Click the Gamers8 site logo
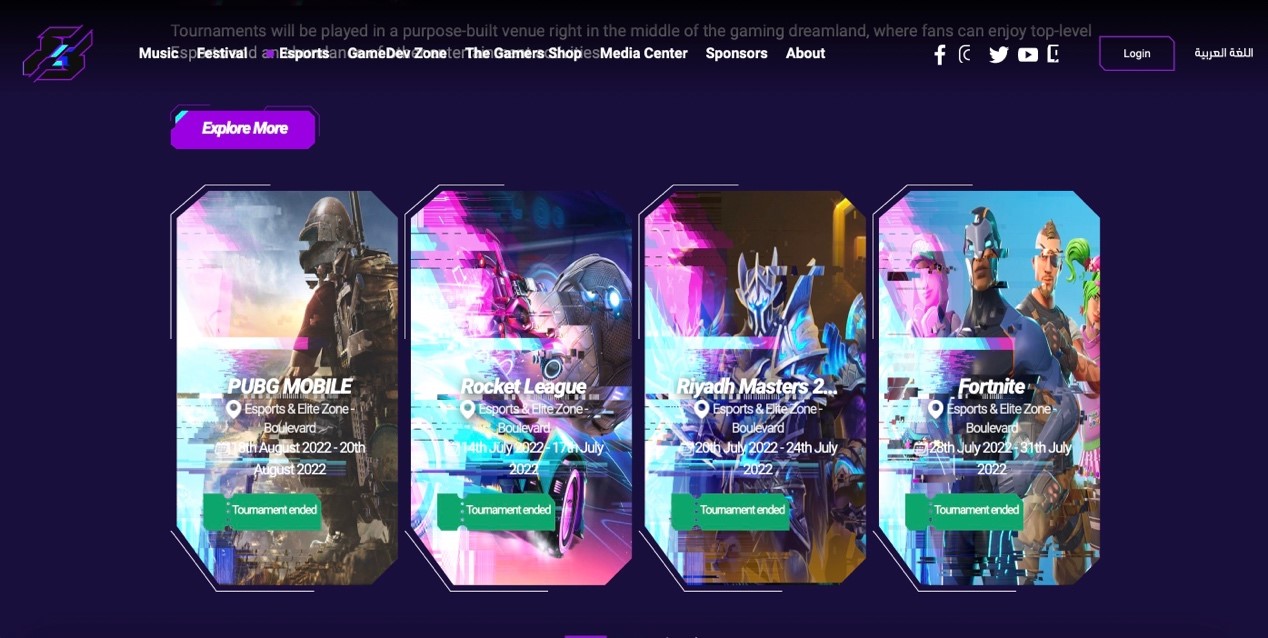 tap(58, 53)
